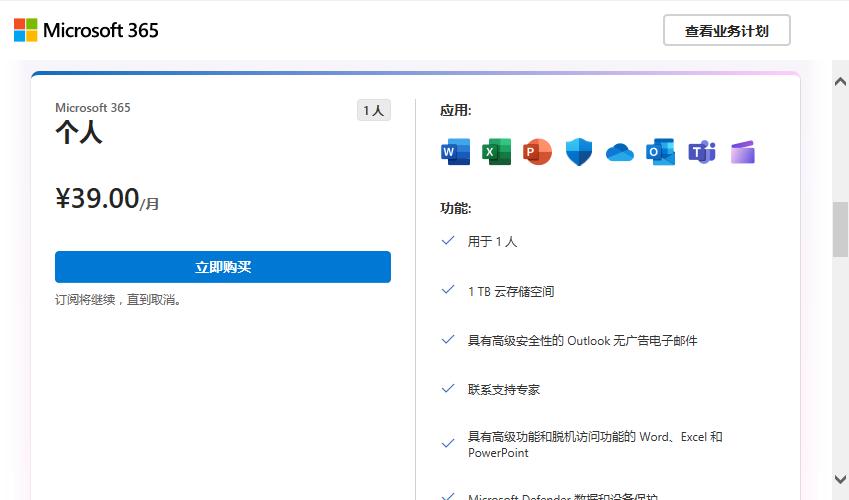Click the checkmark beside Outlook 无广告电子邮件

tap(448, 340)
